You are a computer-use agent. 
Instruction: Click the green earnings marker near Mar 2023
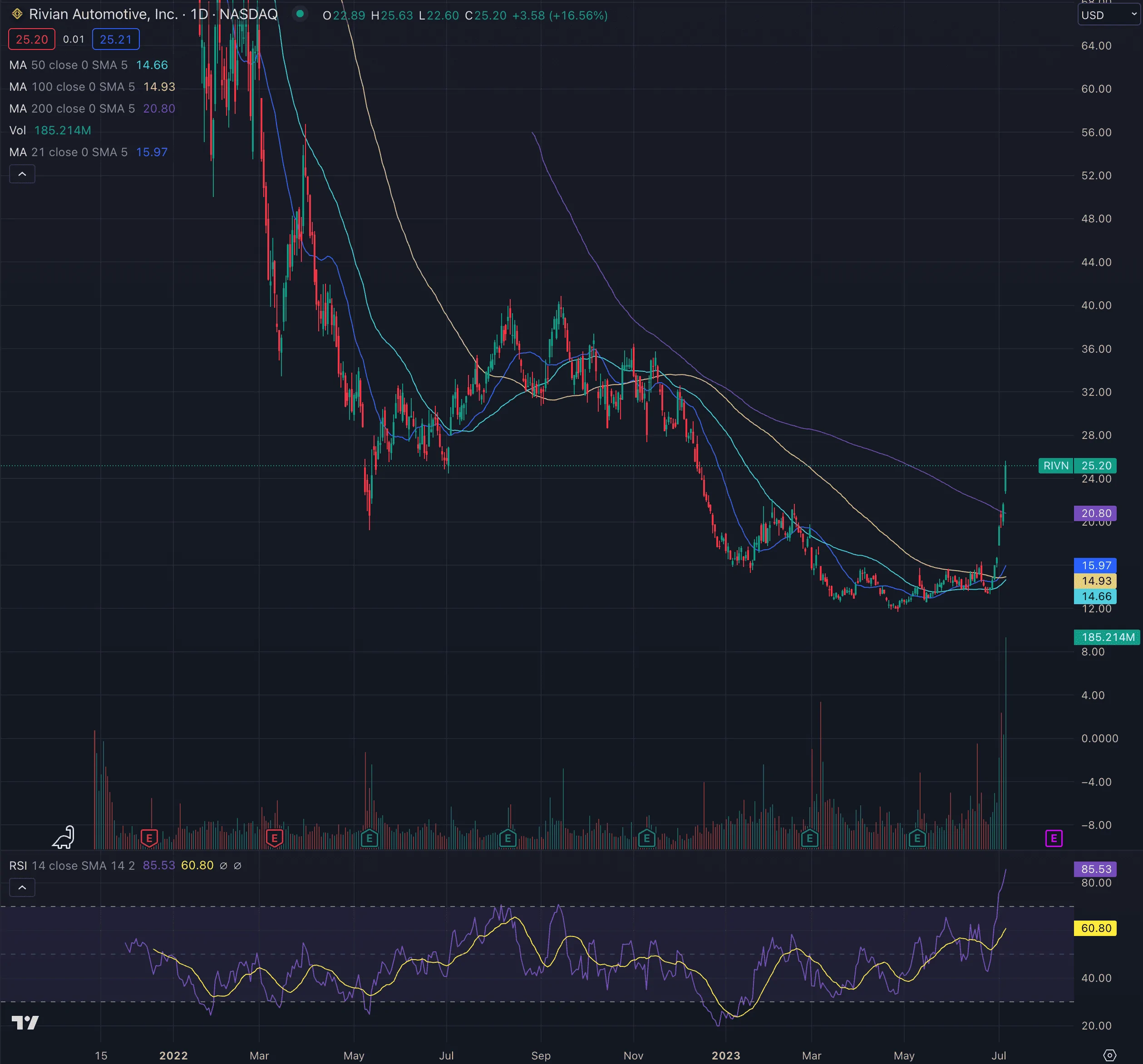(809, 838)
